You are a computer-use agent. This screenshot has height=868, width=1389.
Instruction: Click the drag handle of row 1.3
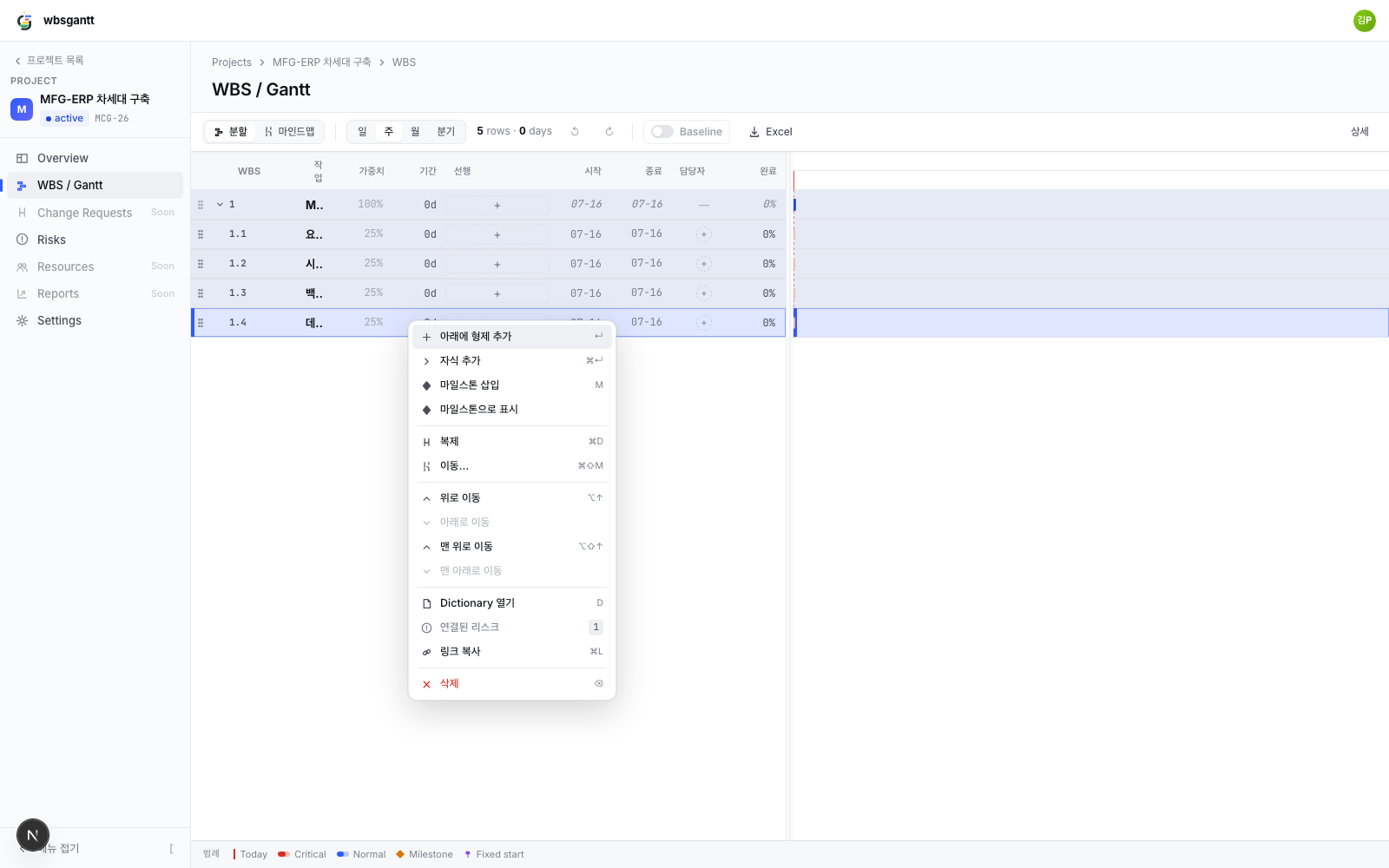pos(201,293)
